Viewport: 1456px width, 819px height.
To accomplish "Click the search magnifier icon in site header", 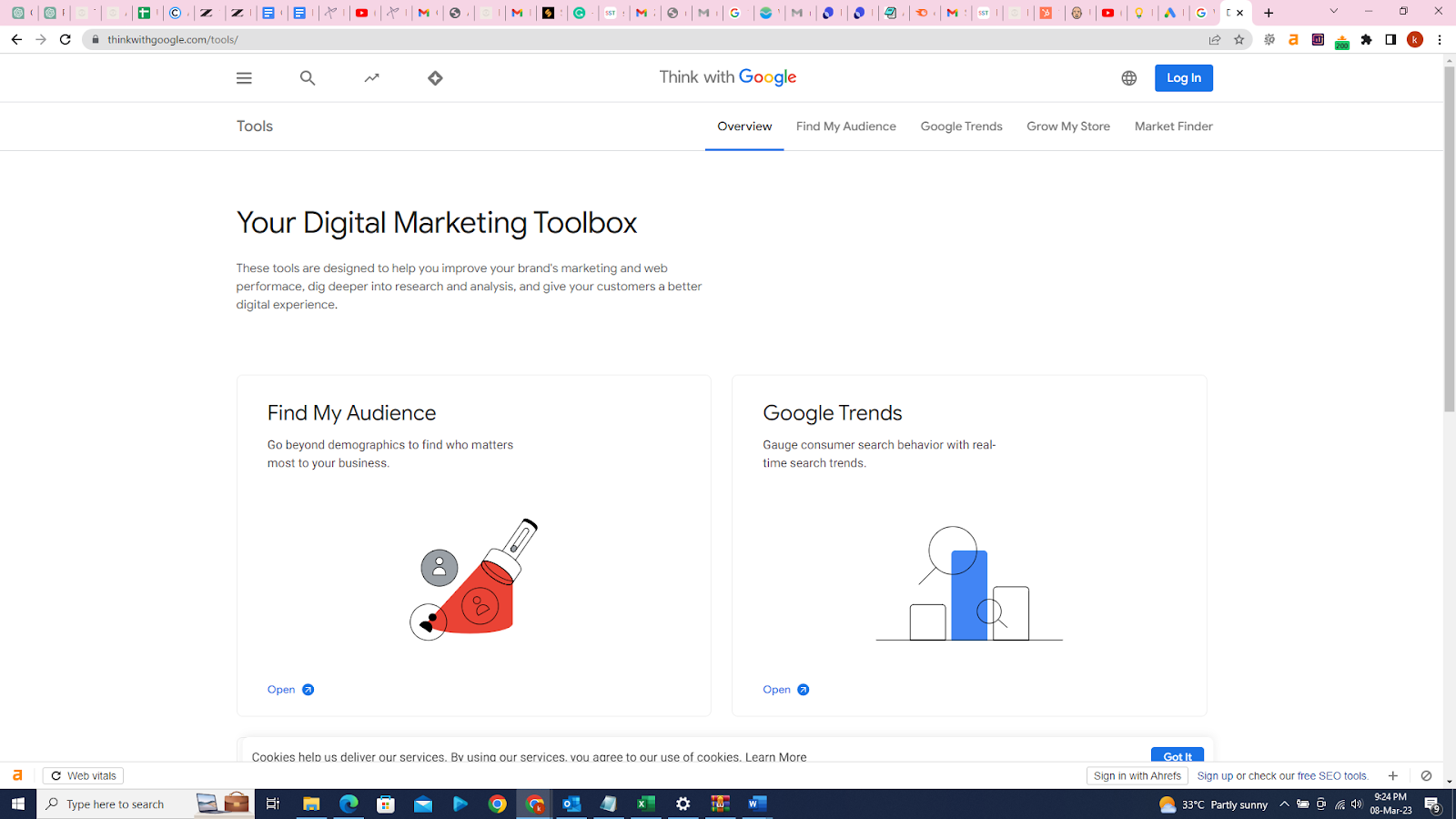I will point(308,78).
